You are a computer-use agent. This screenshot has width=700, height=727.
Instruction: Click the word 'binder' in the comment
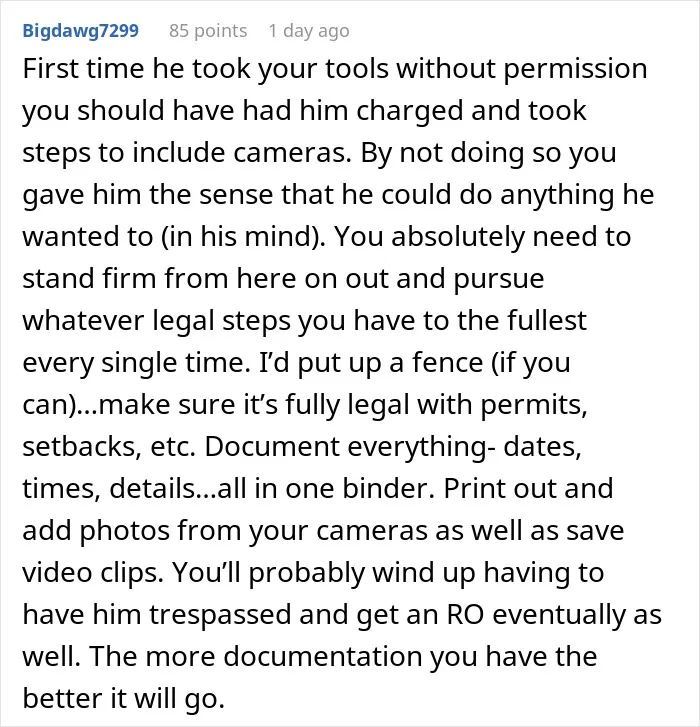click(388, 489)
